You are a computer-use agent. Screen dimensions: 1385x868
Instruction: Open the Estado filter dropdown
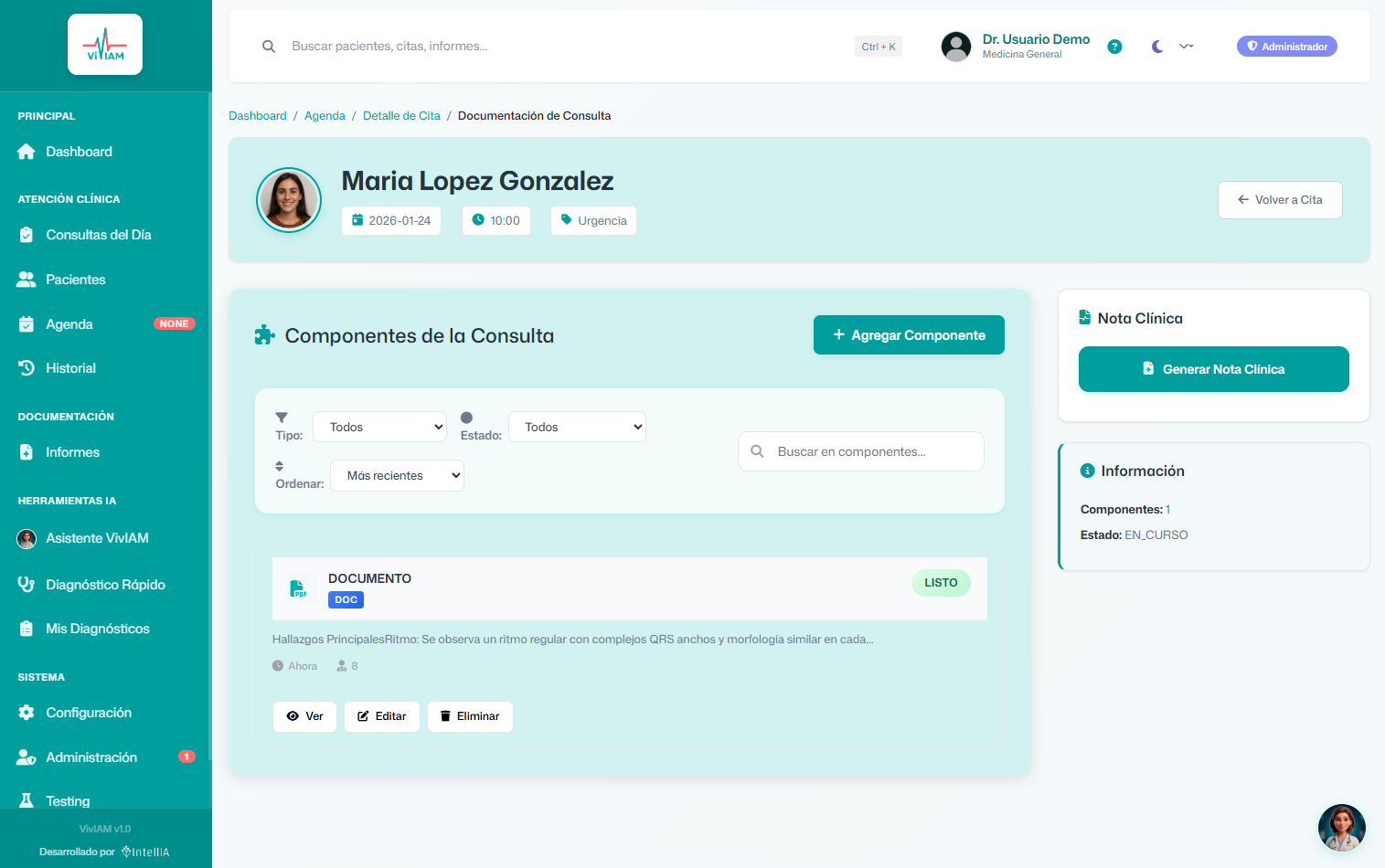click(x=577, y=426)
